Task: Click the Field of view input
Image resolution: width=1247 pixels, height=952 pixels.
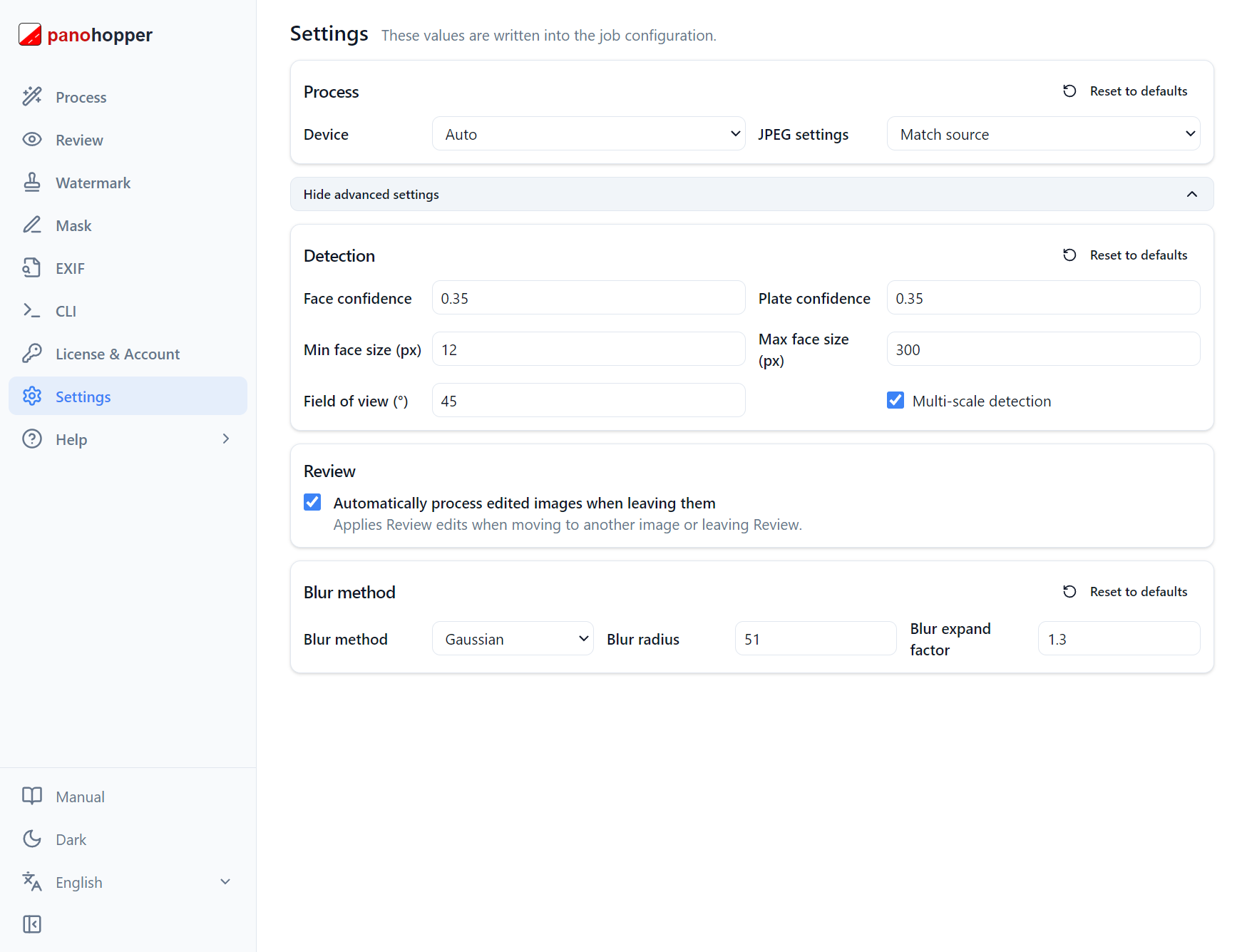Action: point(589,400)
